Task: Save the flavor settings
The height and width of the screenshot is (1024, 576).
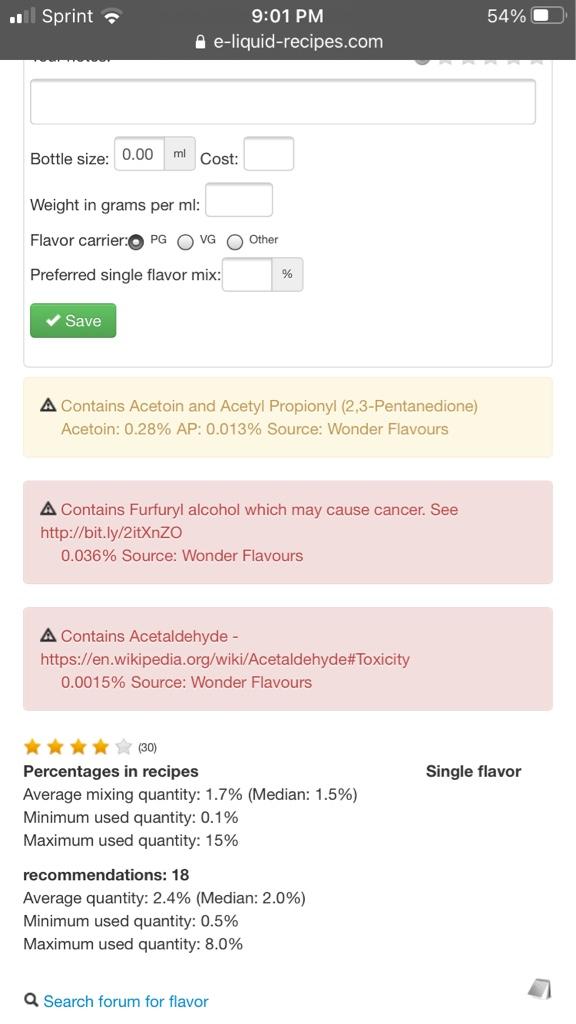Action: point(73,321)
